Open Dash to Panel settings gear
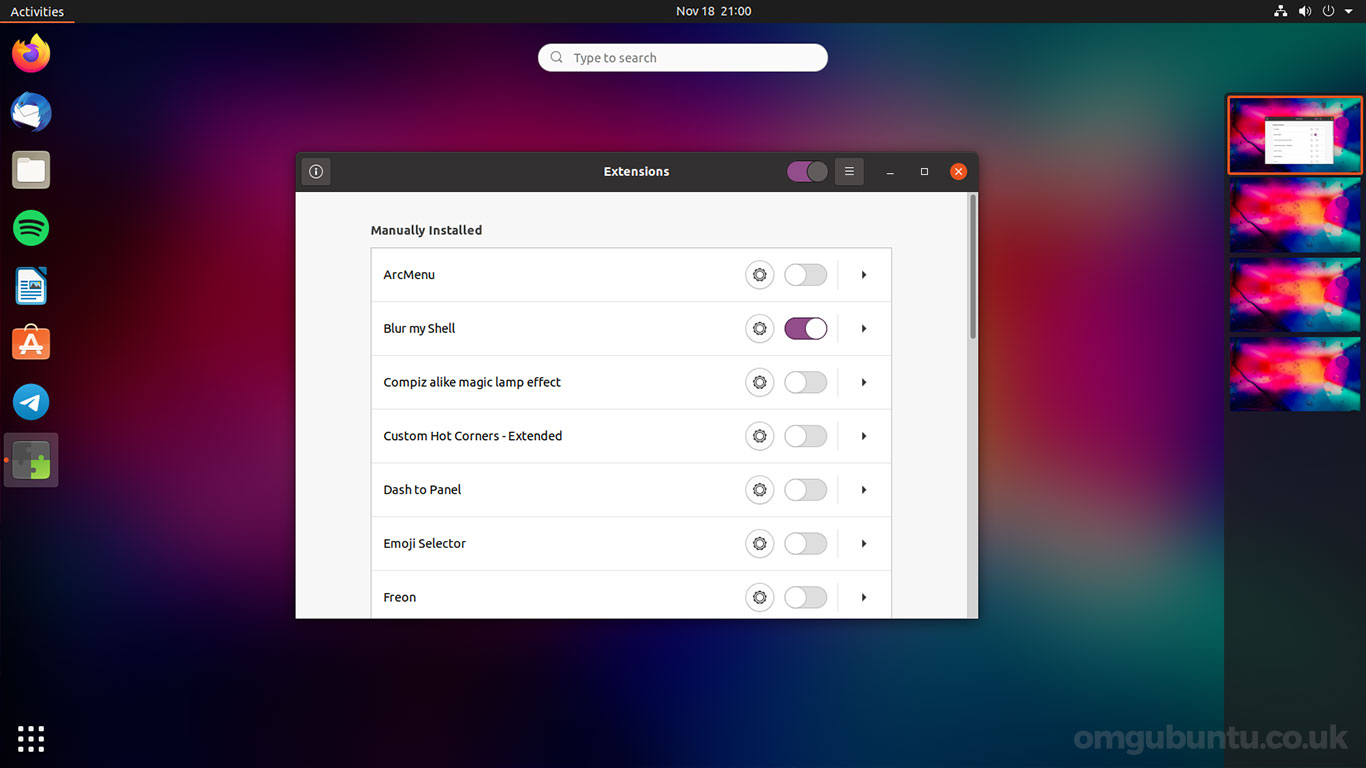This screenshot has height=768, width=1366. (760, 490)
